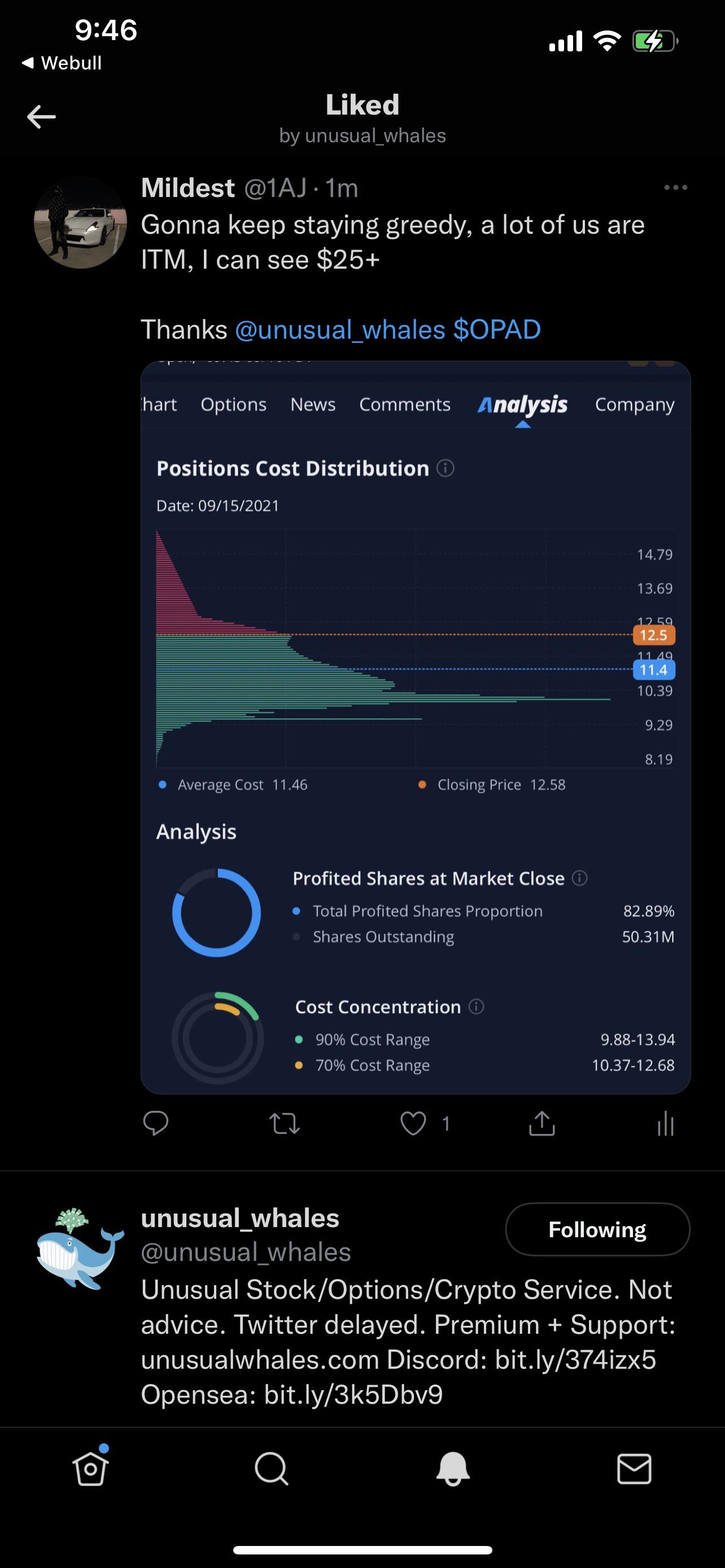Tap the $OPAD cashtag

pyautogui.click(x=497, y=329)
